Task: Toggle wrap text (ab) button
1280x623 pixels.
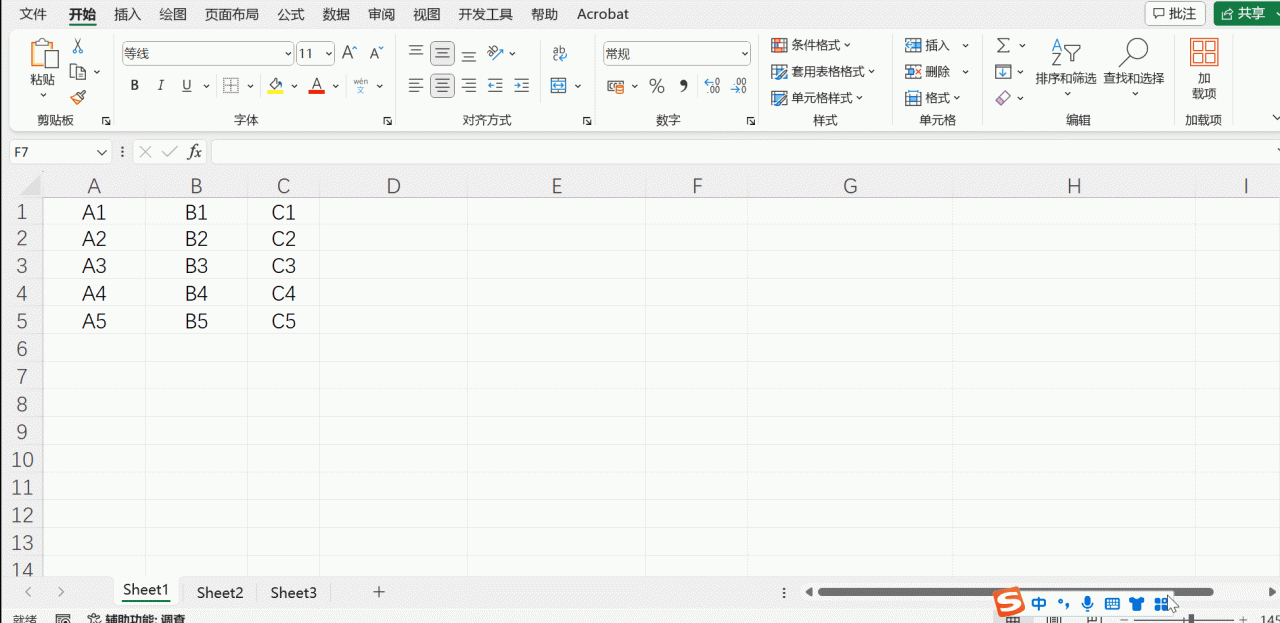Action: click(559, 53)
